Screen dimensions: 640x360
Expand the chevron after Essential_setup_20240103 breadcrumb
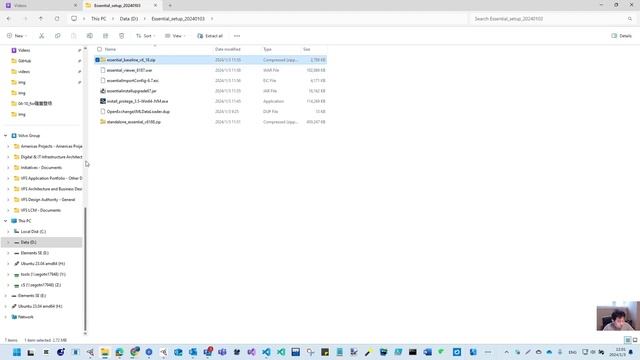[212, 19]
